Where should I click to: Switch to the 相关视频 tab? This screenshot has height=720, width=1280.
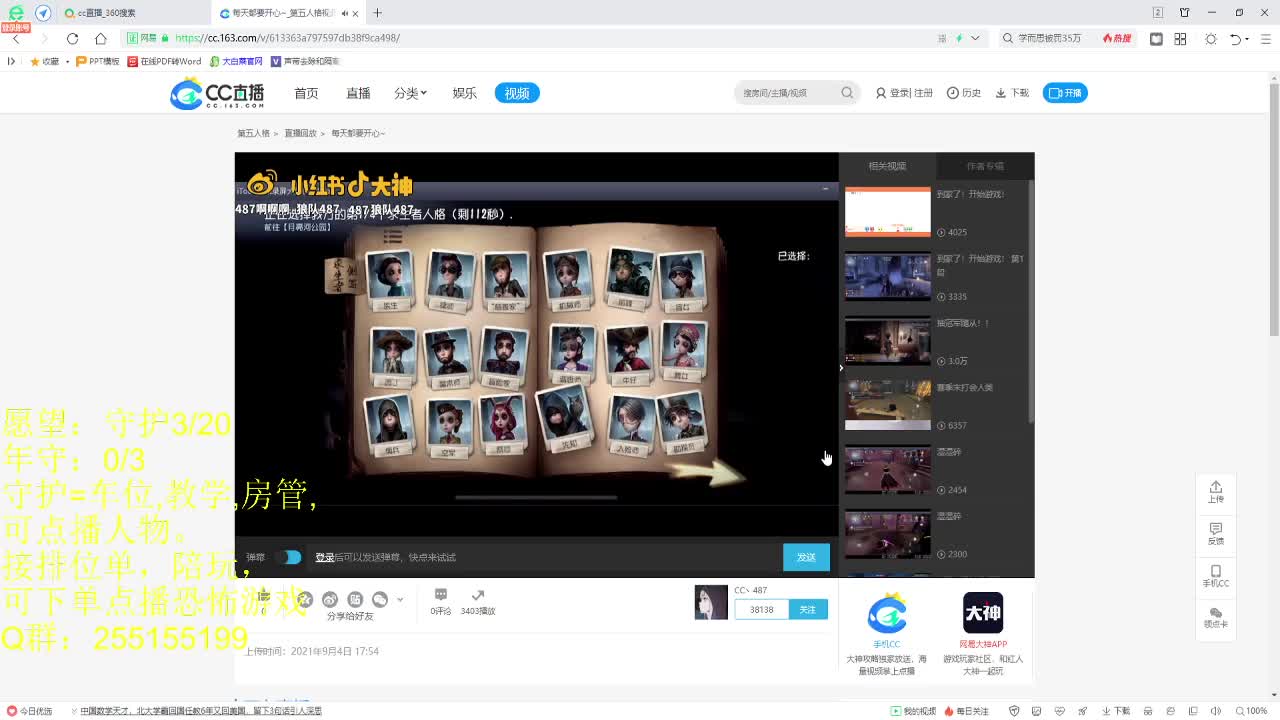(887, 166)
